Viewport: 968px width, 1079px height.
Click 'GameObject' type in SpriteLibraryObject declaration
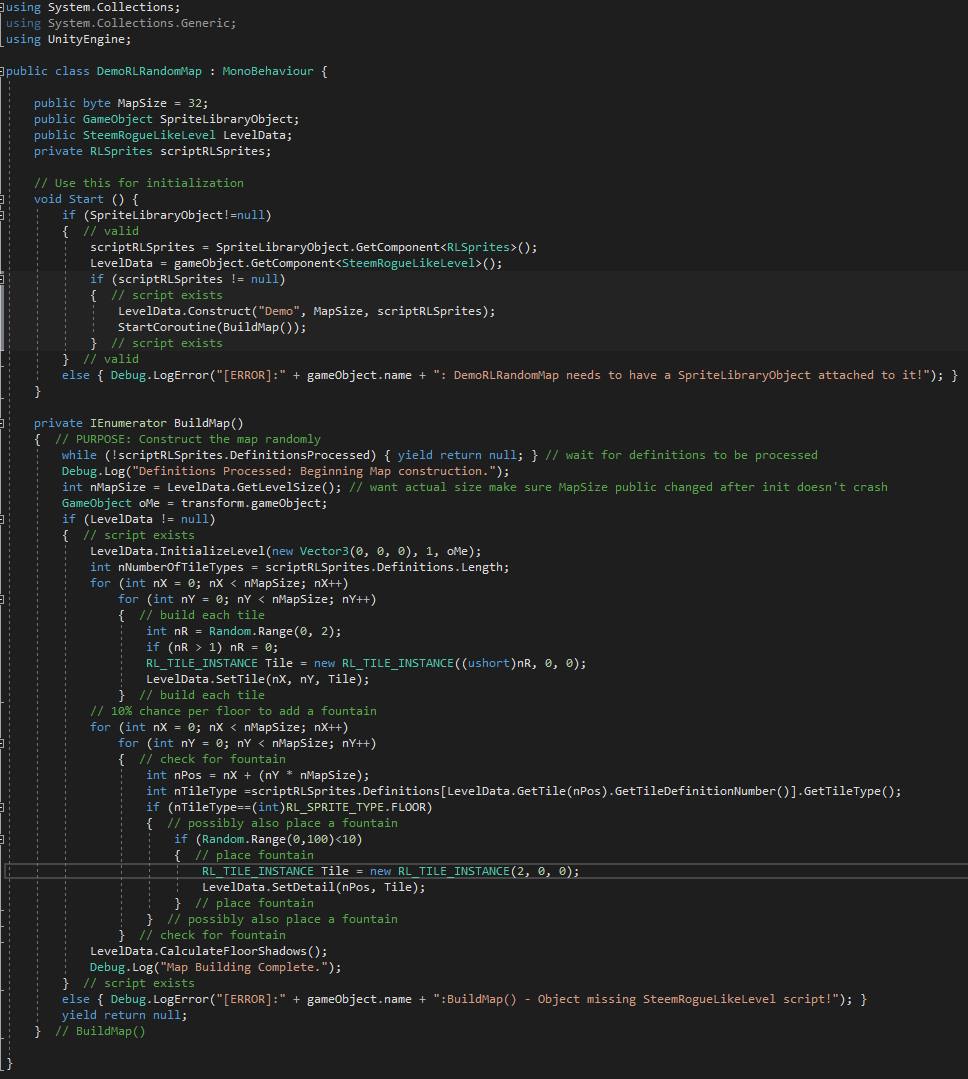click(118, 119)
